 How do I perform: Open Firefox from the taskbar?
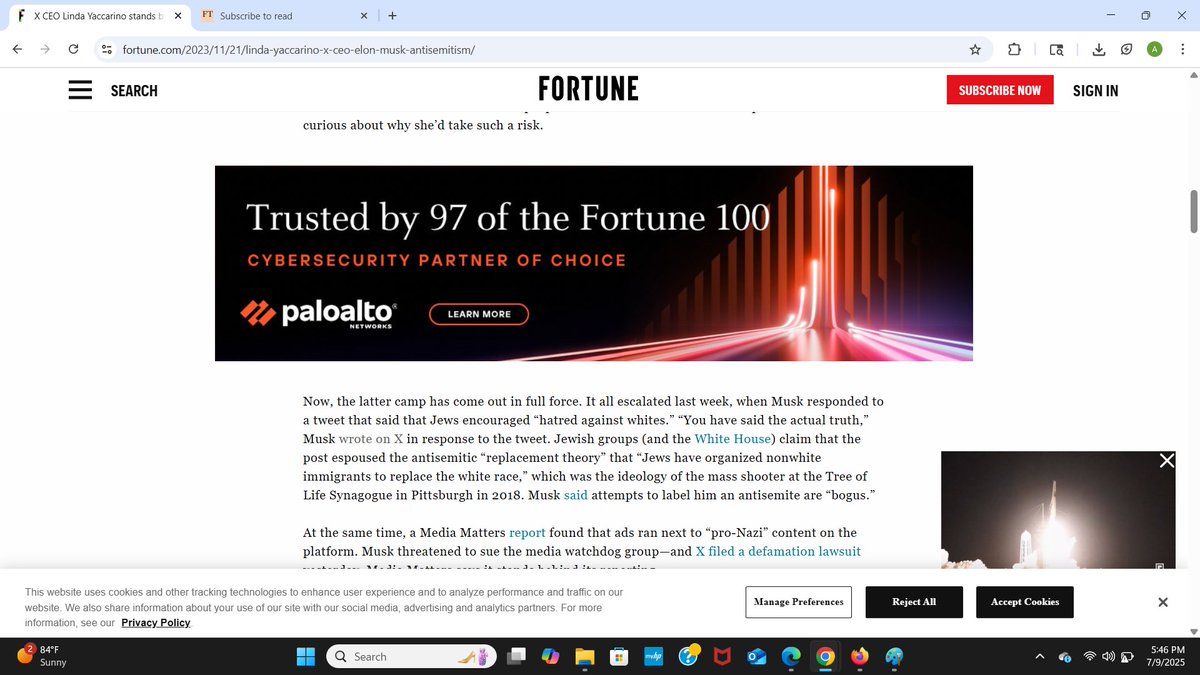click(x=859, y=656)
